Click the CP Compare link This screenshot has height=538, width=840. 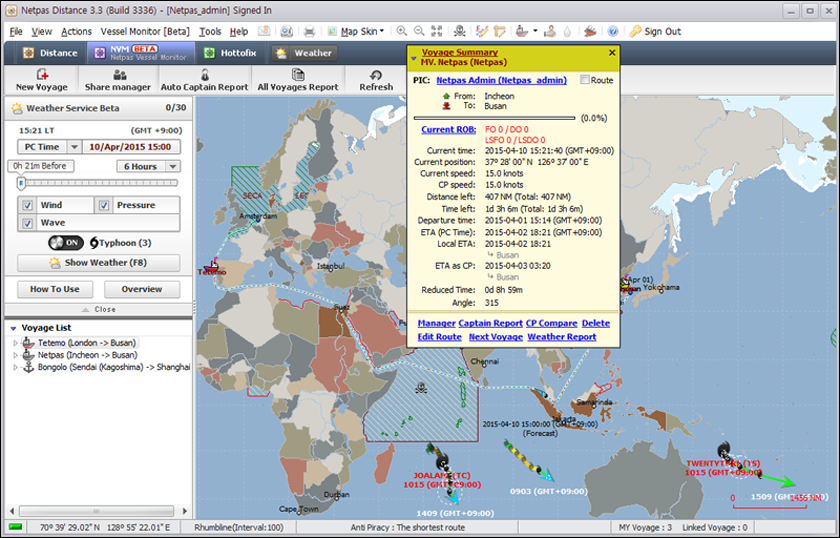(551, 324)
